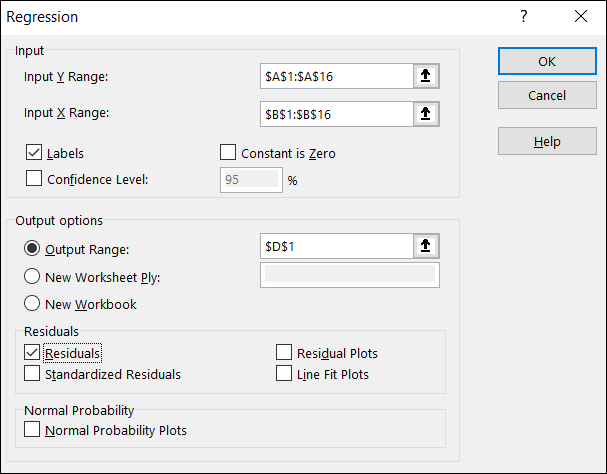Viewport: 607px width, 474px height.
Task: Open Help for the Regression dialog
Action: 546,142
